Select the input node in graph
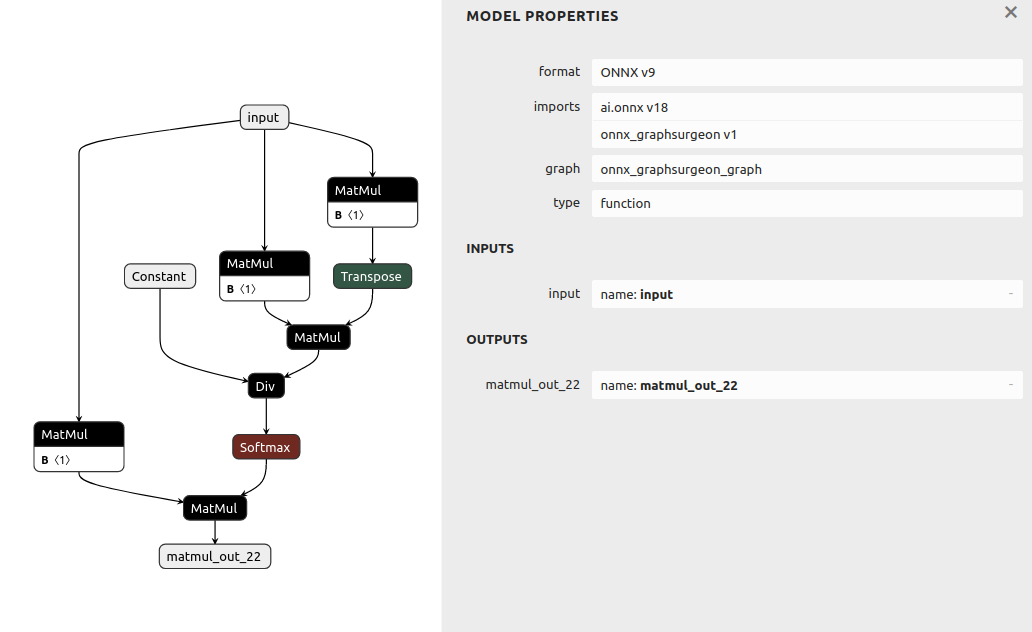This screenshot has width=1032, height=632. click(264, 117)
